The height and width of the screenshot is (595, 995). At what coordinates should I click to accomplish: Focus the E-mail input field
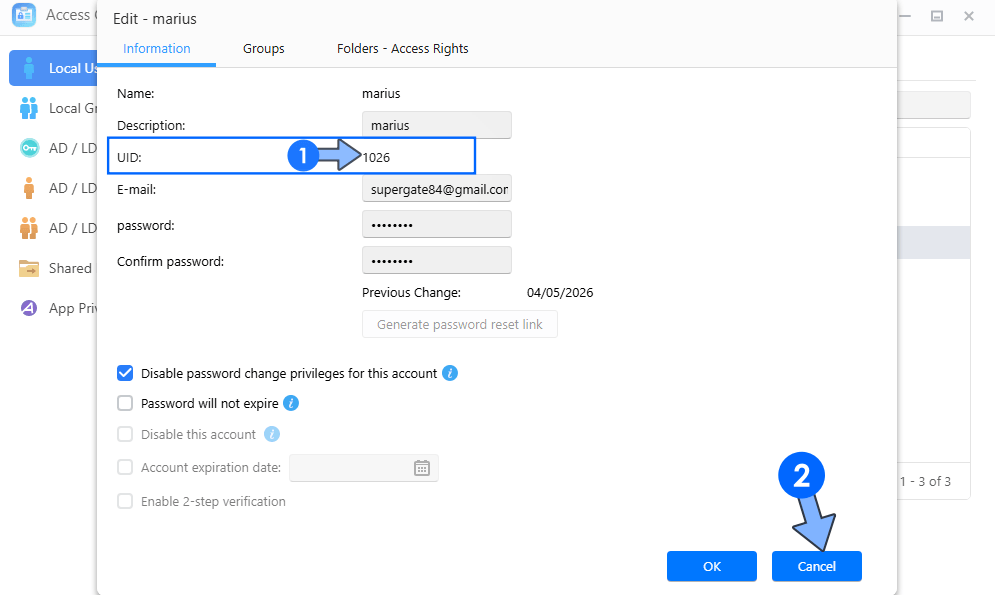pos(436,189)
